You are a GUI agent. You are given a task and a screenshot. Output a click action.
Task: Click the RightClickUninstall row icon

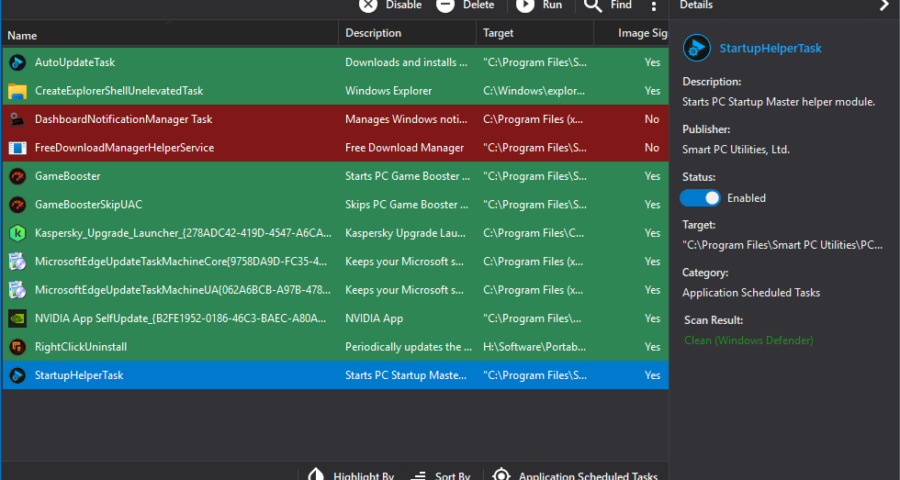(x=18, y=347)
